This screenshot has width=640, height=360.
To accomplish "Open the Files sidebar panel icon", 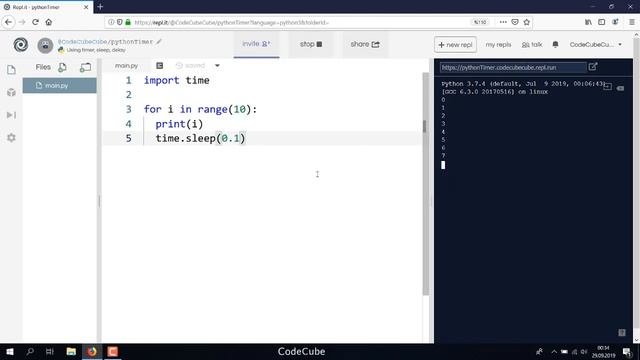I will pyautogui.click(x=11, y=70).
